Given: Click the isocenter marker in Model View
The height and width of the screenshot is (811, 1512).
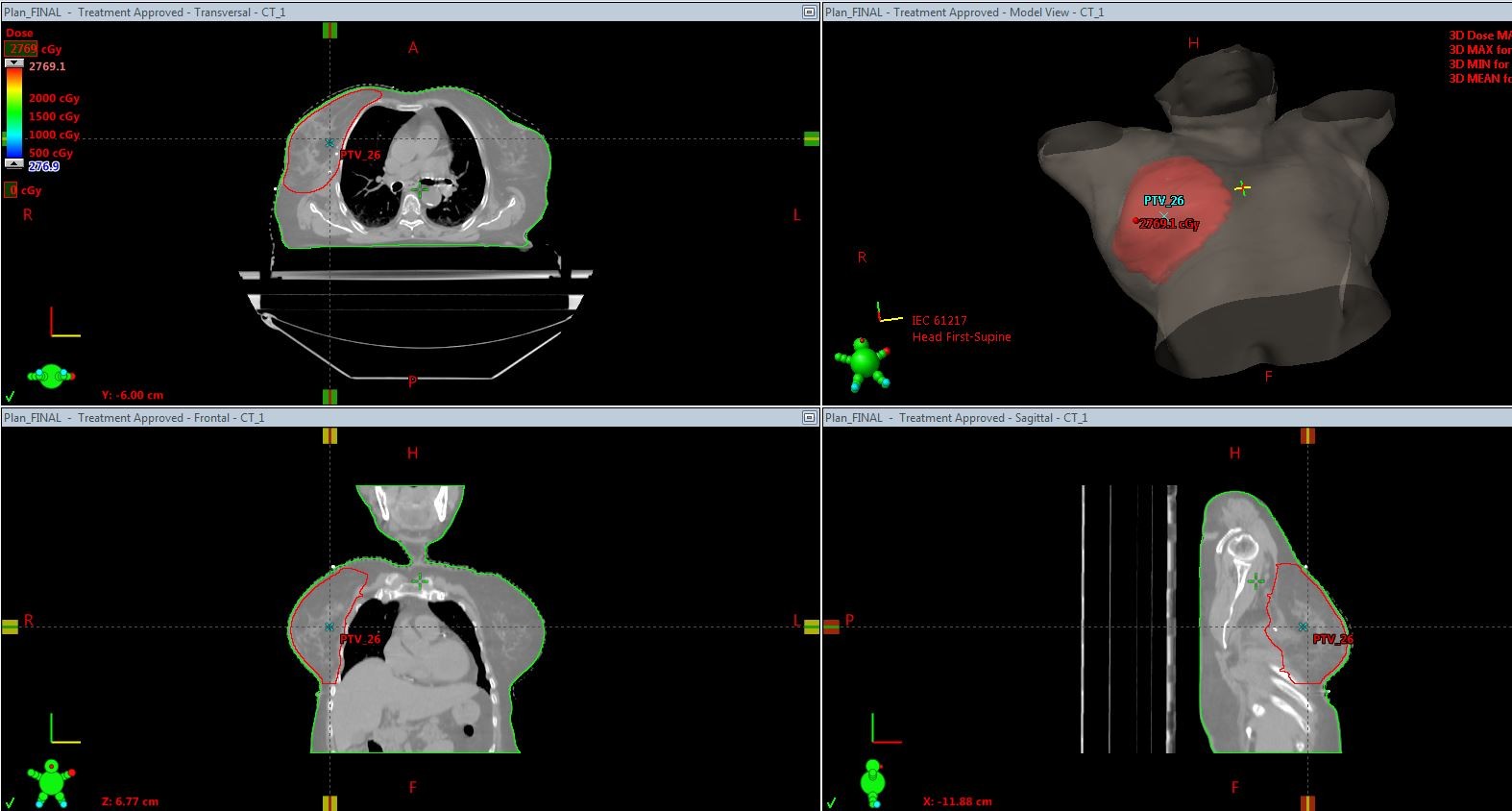Looking at the screenshot, I should point(1243,188).
